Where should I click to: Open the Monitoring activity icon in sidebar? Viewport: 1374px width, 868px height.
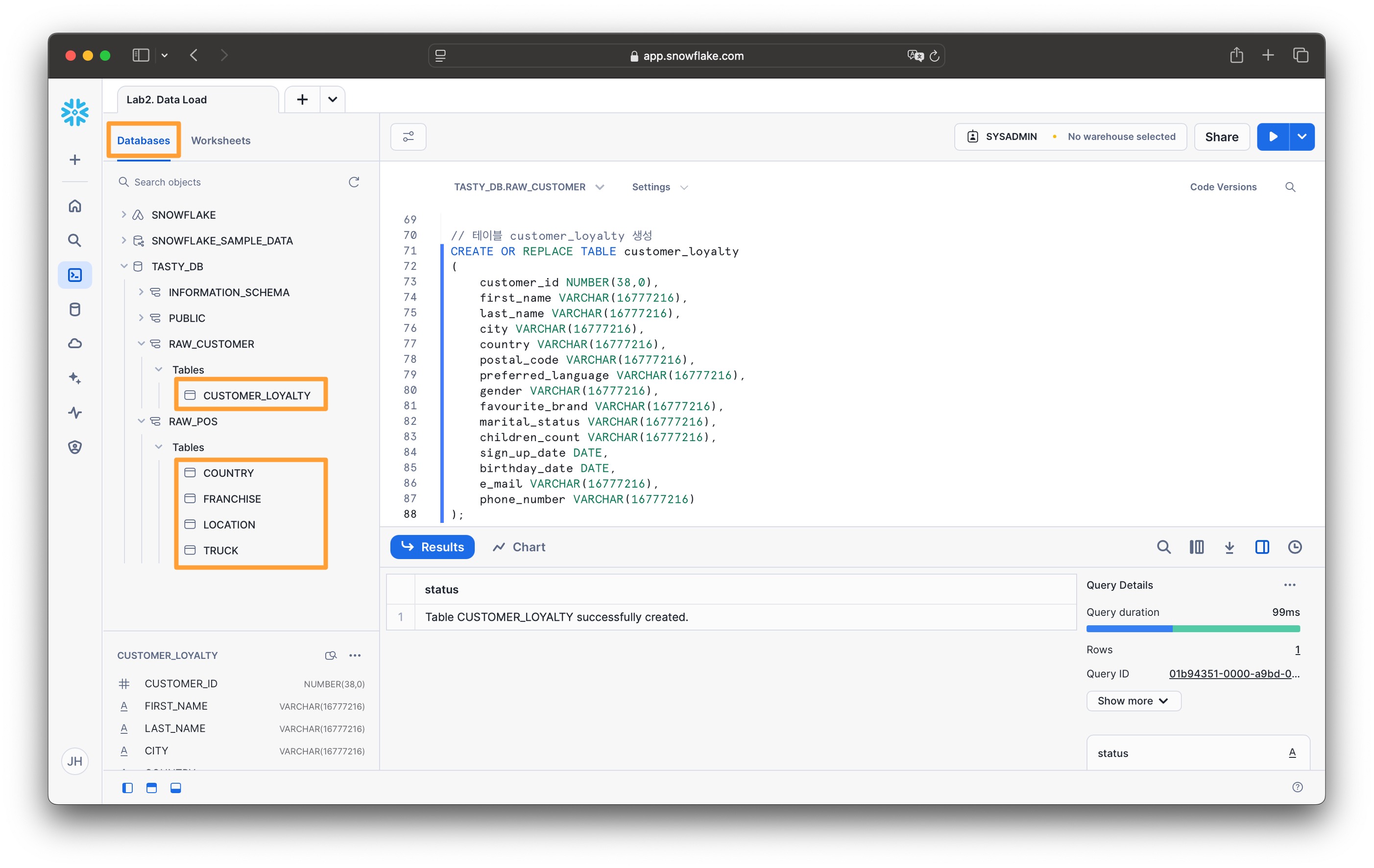75,412
